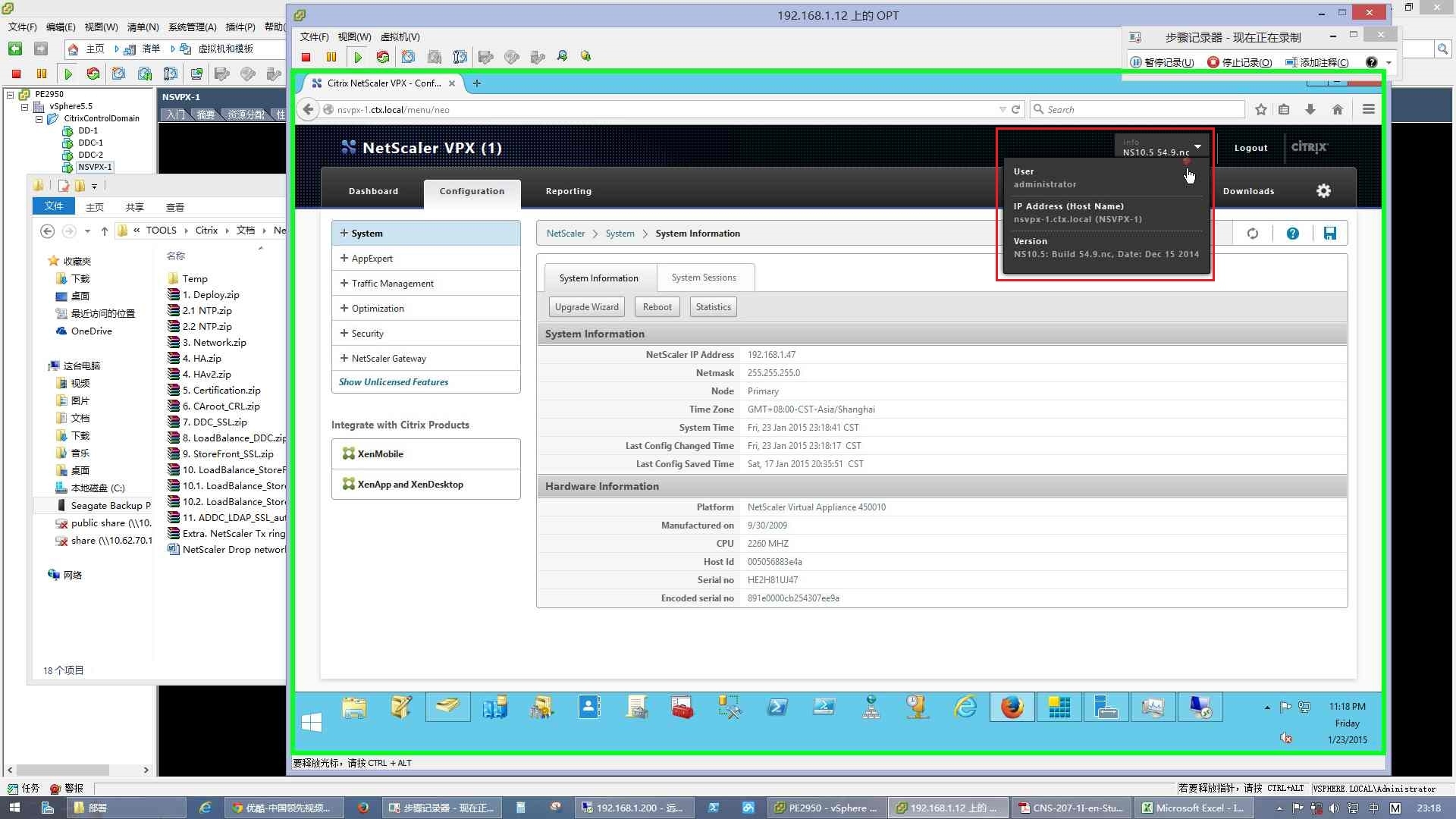
Task: Open the 虚拟机(V) menu in console window
Action: point(400,37)
